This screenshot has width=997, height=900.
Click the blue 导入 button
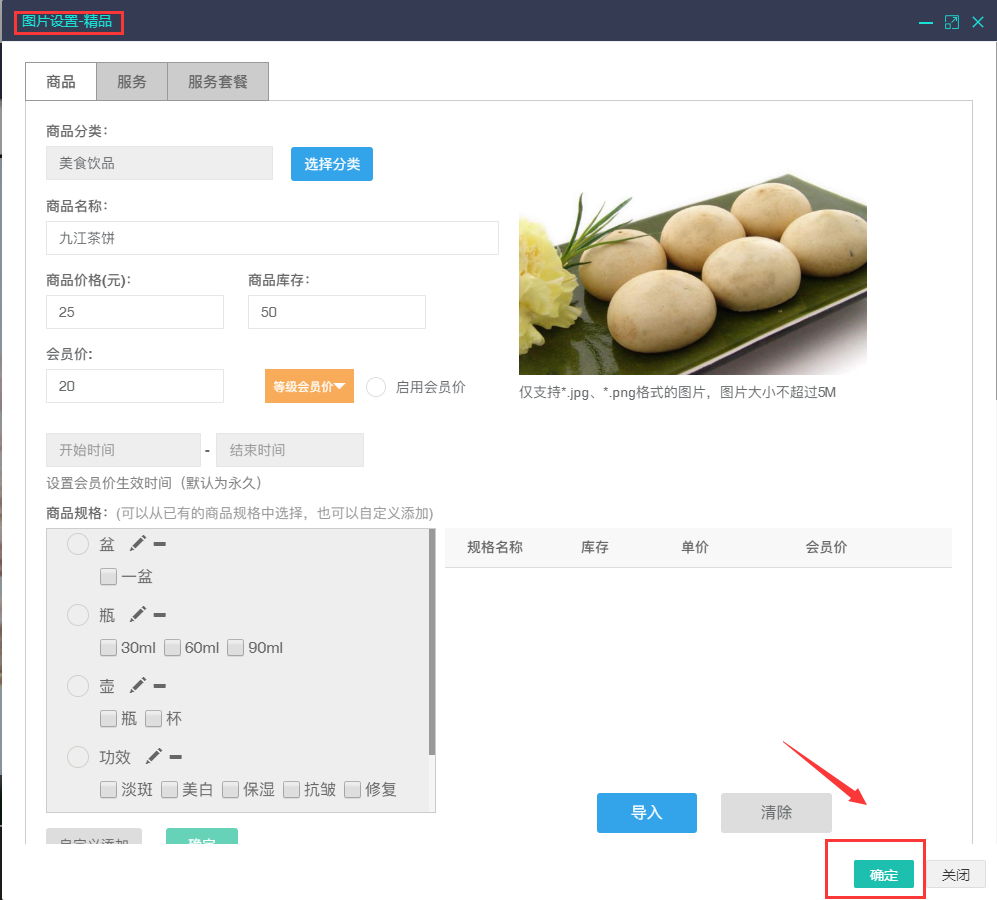647,812
